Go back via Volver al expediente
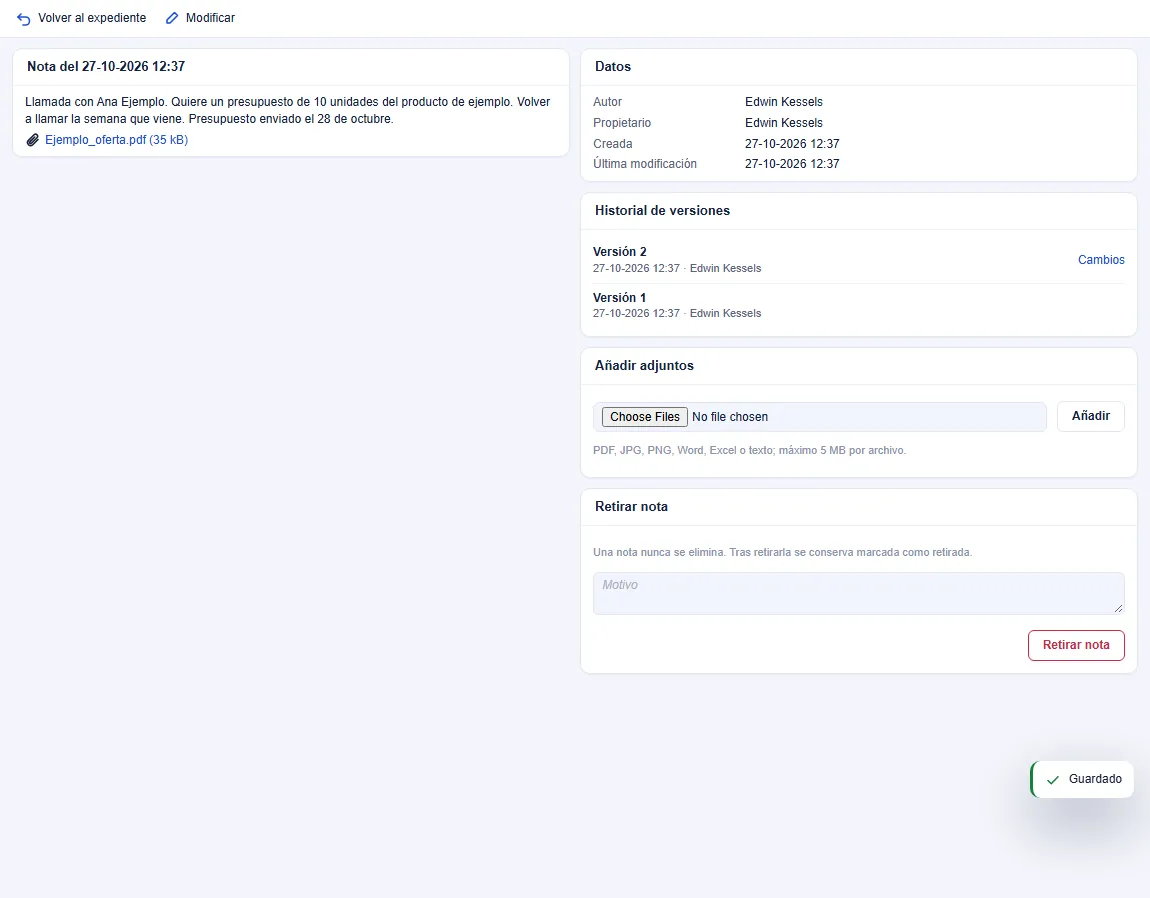 81,18
